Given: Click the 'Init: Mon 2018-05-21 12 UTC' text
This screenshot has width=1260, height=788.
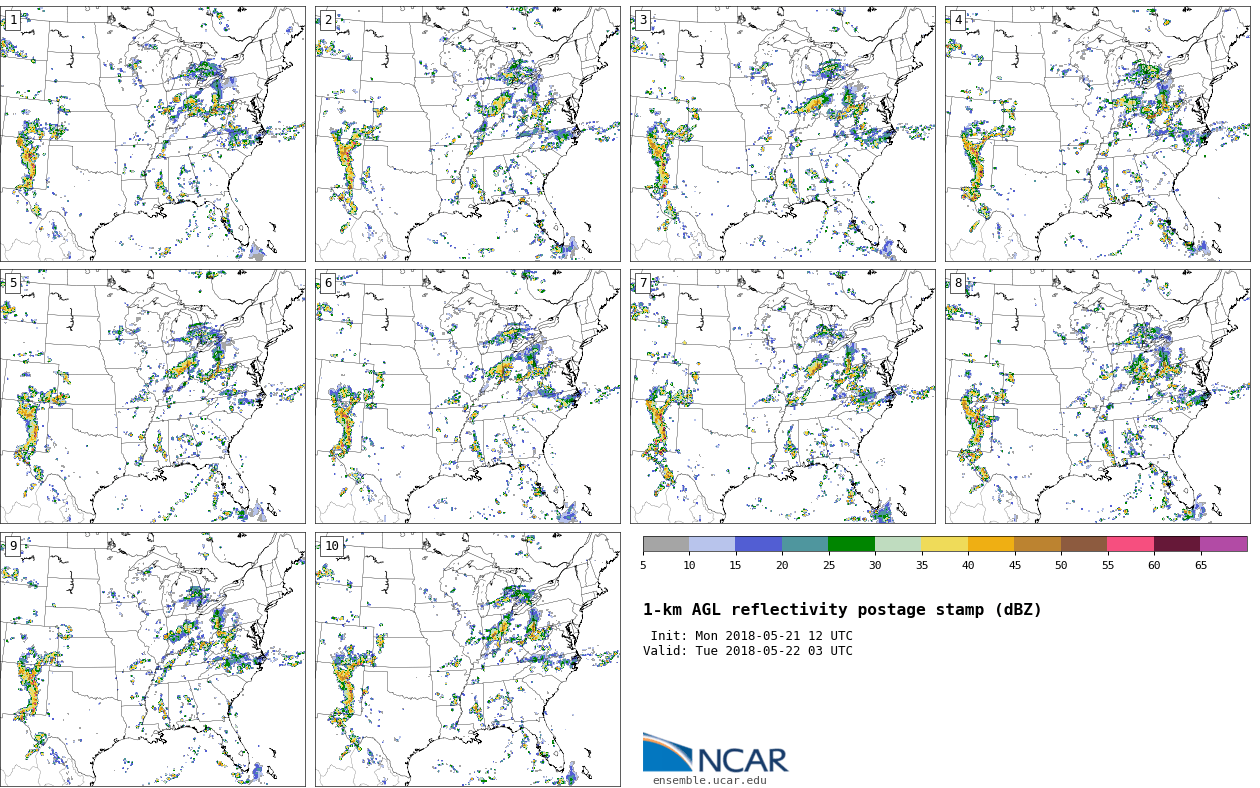Looking at the screenshot, I should coord(752,636).
